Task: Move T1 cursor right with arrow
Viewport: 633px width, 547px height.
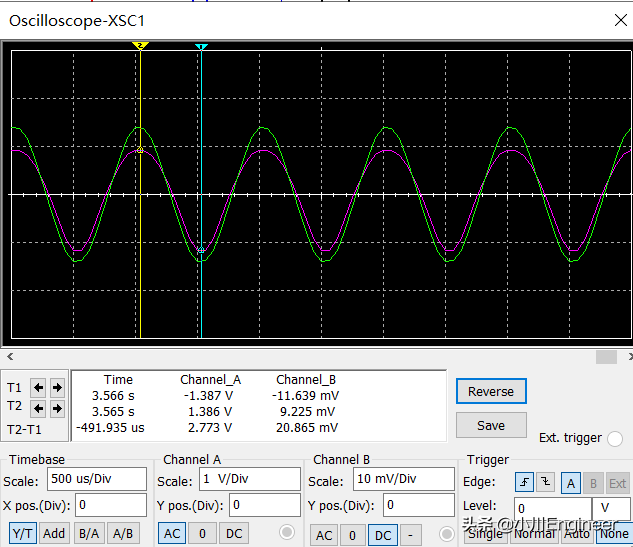Action: click(57, 388)
